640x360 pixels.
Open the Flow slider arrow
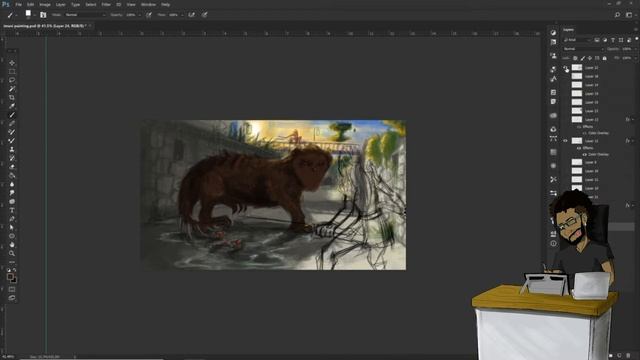[182, 15]
